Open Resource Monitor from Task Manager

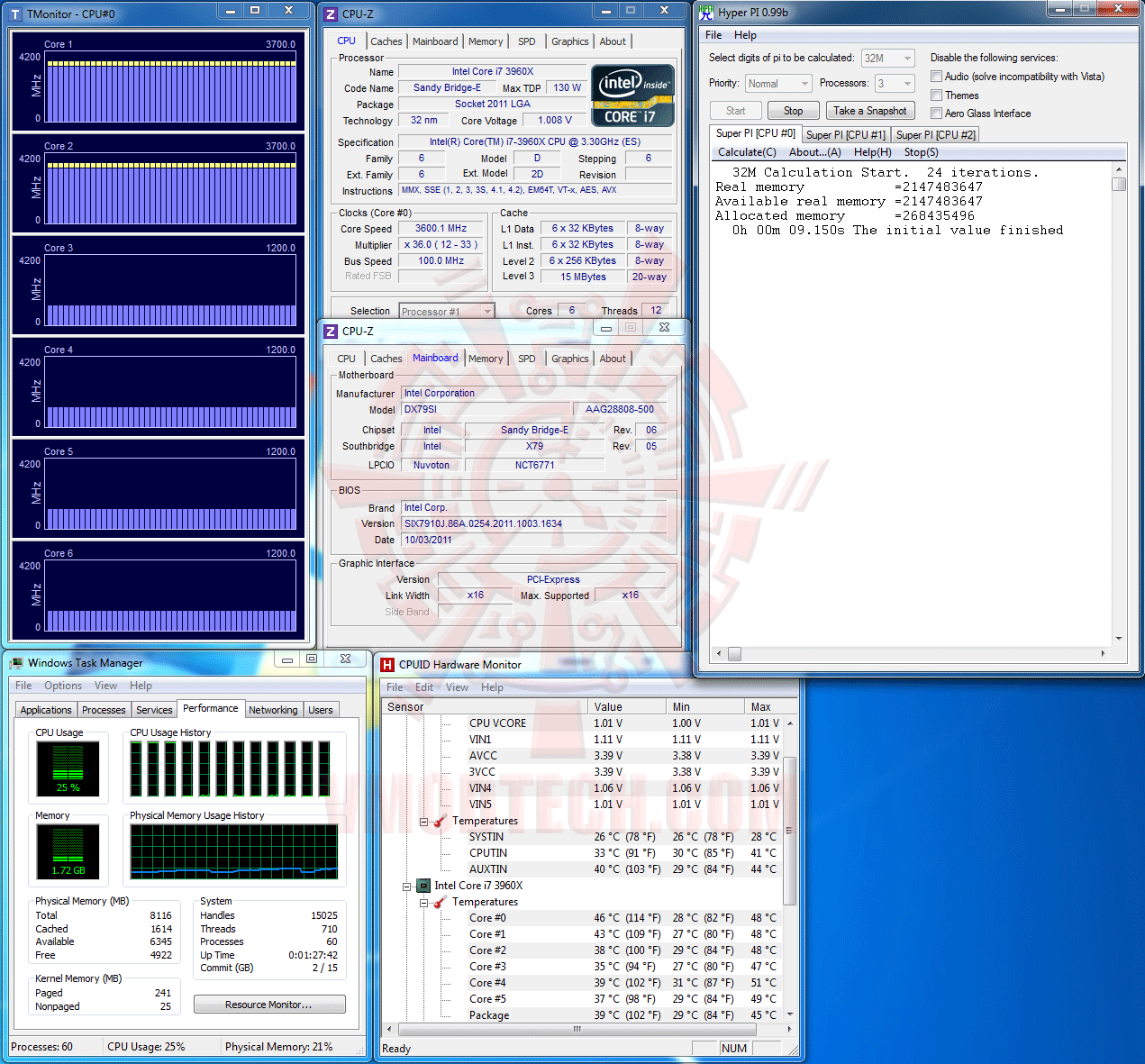click(268, 1005)
